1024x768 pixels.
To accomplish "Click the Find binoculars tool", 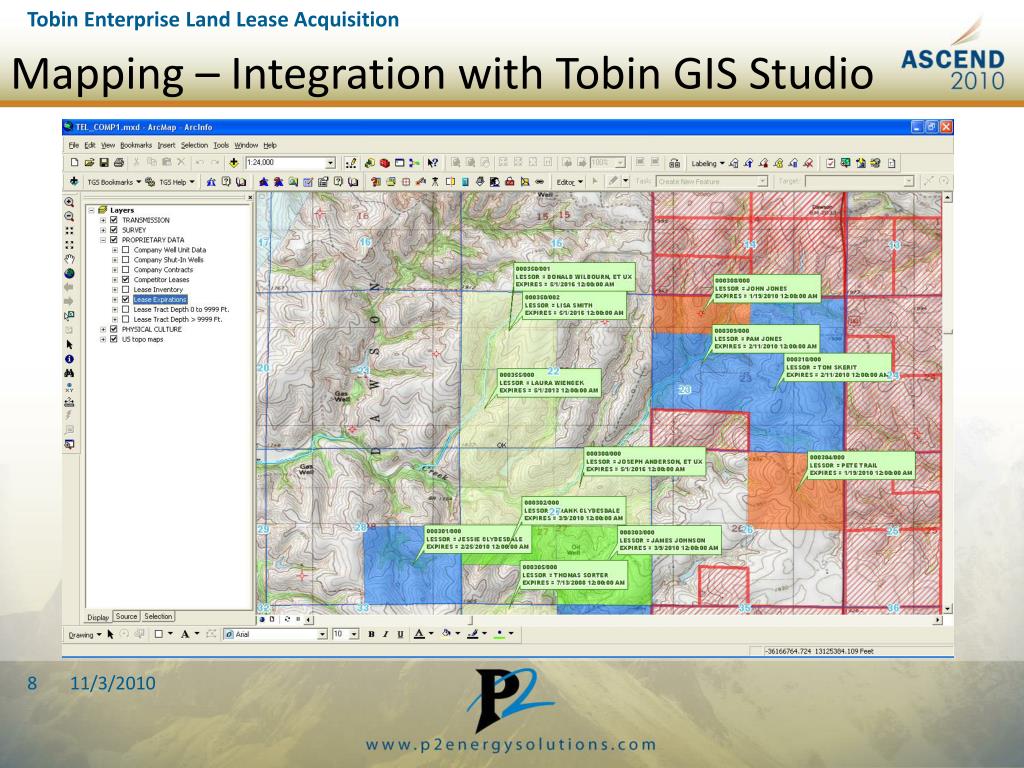I will (x=69, y=373).
